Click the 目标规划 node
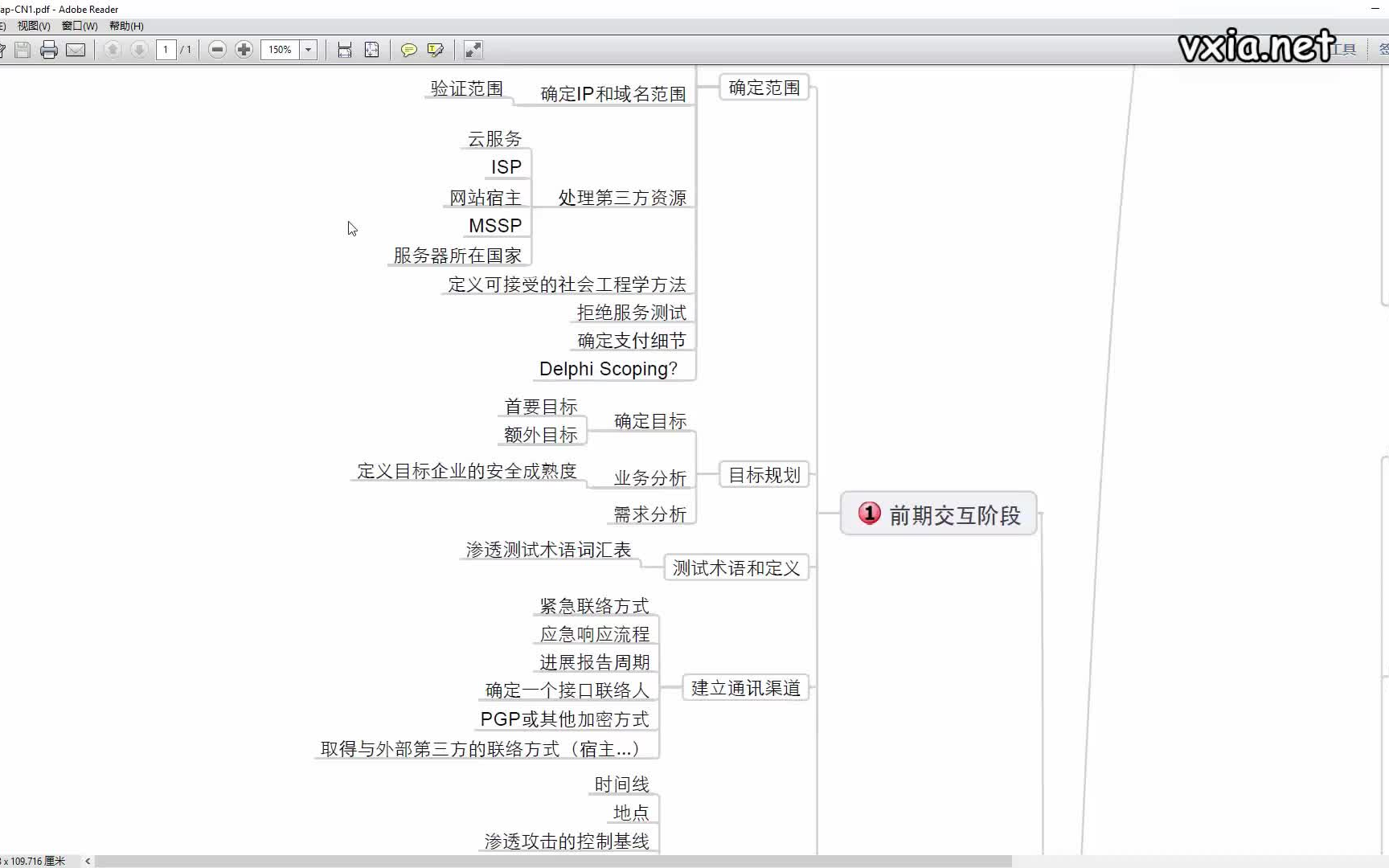The image size is (1389, 868). 764,475
